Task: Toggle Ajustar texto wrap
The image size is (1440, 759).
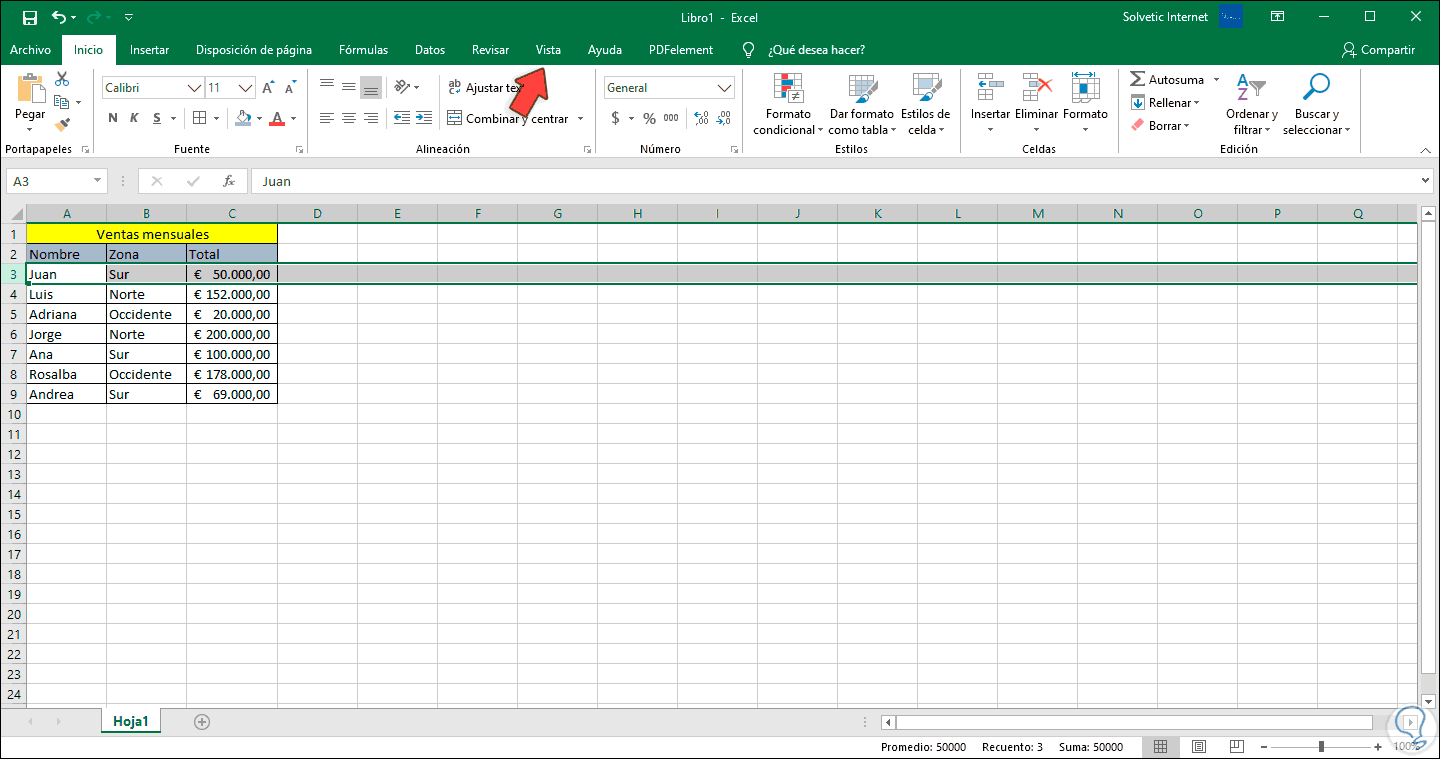Action: [486, 88]
